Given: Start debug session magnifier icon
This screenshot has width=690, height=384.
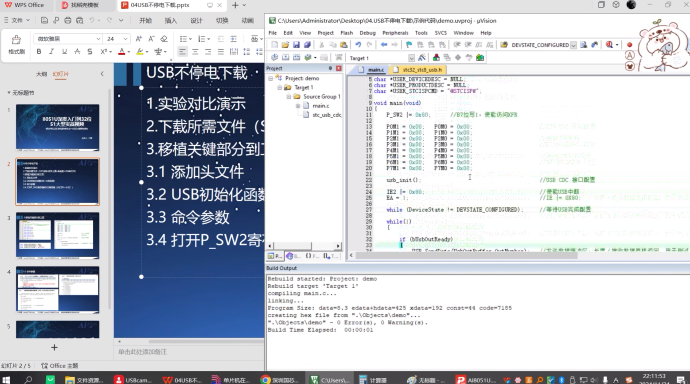Looking at the screenshot, I should pyautogui.click(x=609, y=45).
